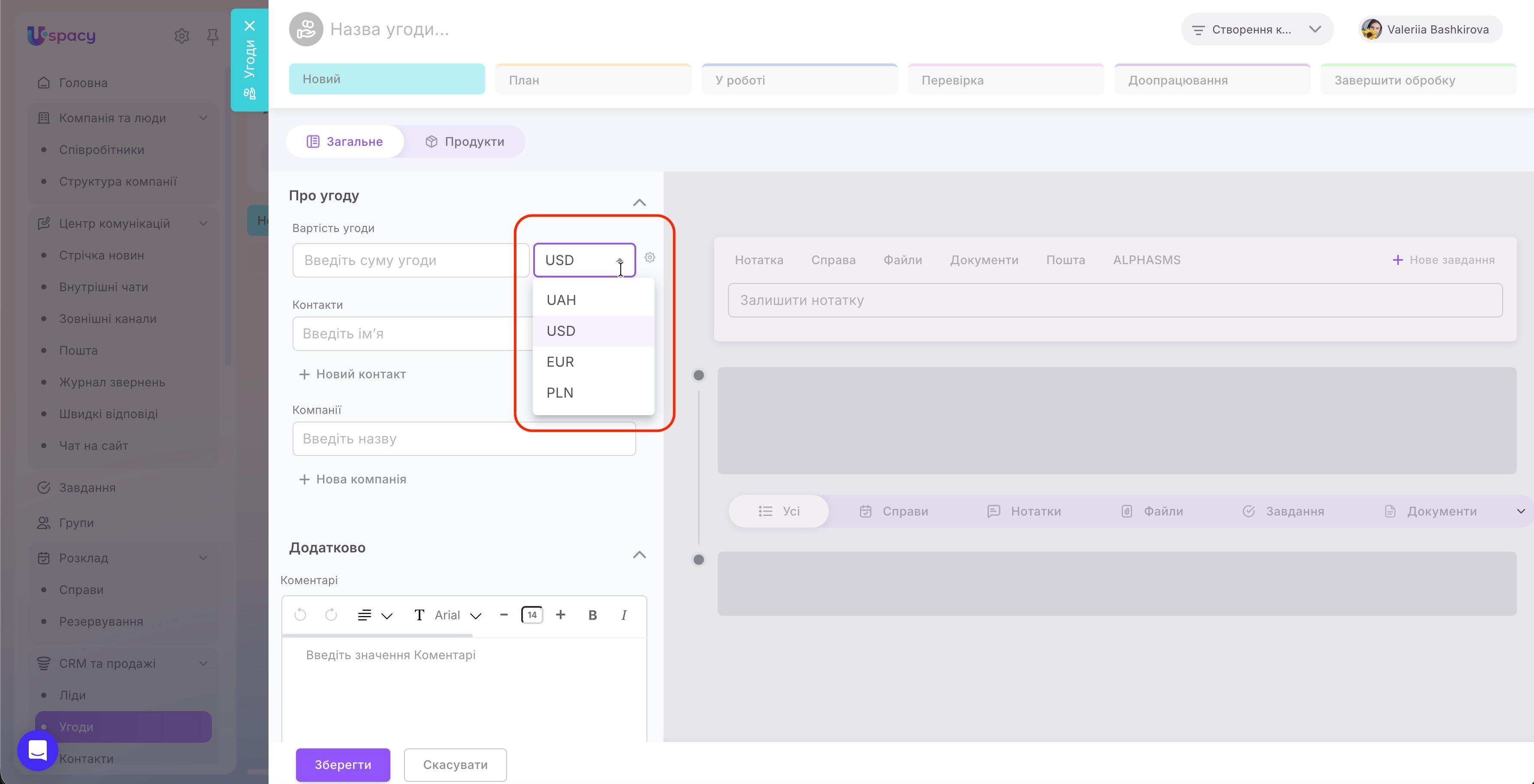Click the deal avatar icon beside title
The height and width of the screenshot is (784, 1534).
pyautogui.click(x=306, y=29)
